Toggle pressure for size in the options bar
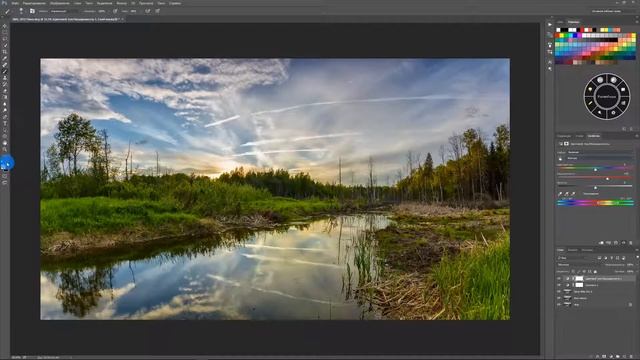 pos(158,11)
